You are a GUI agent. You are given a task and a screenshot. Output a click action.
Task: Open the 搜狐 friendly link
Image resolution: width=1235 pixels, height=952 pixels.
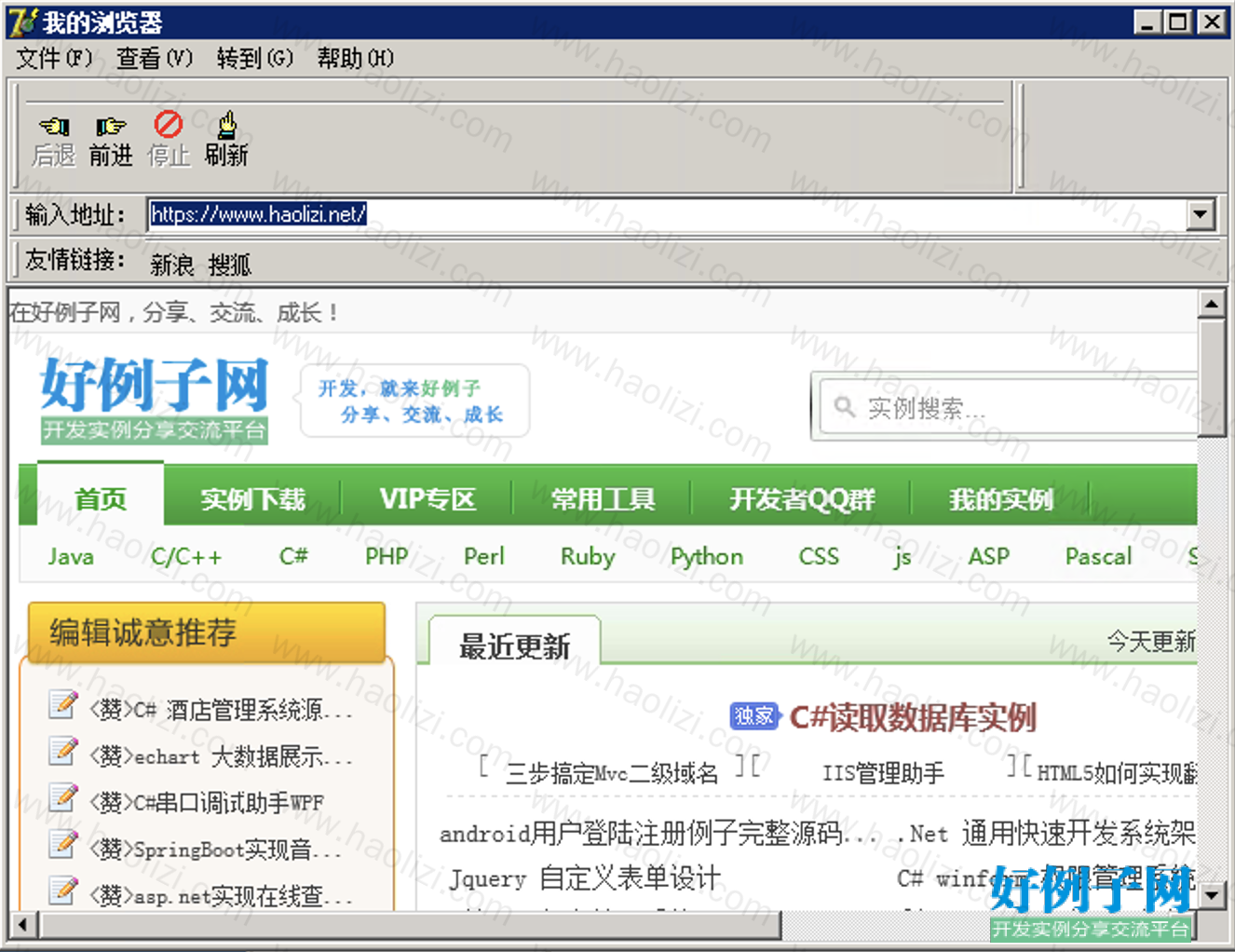pyautogui.click(x=229, y=265)
